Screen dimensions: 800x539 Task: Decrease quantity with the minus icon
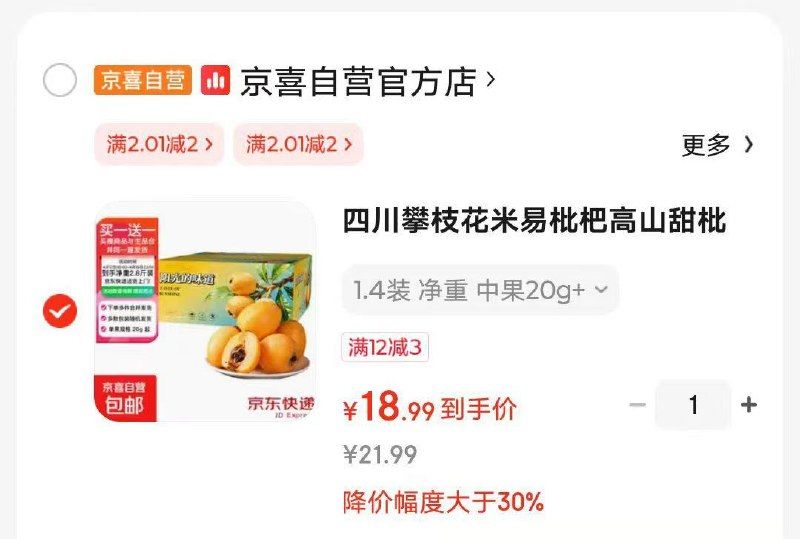tap(637, 405)
